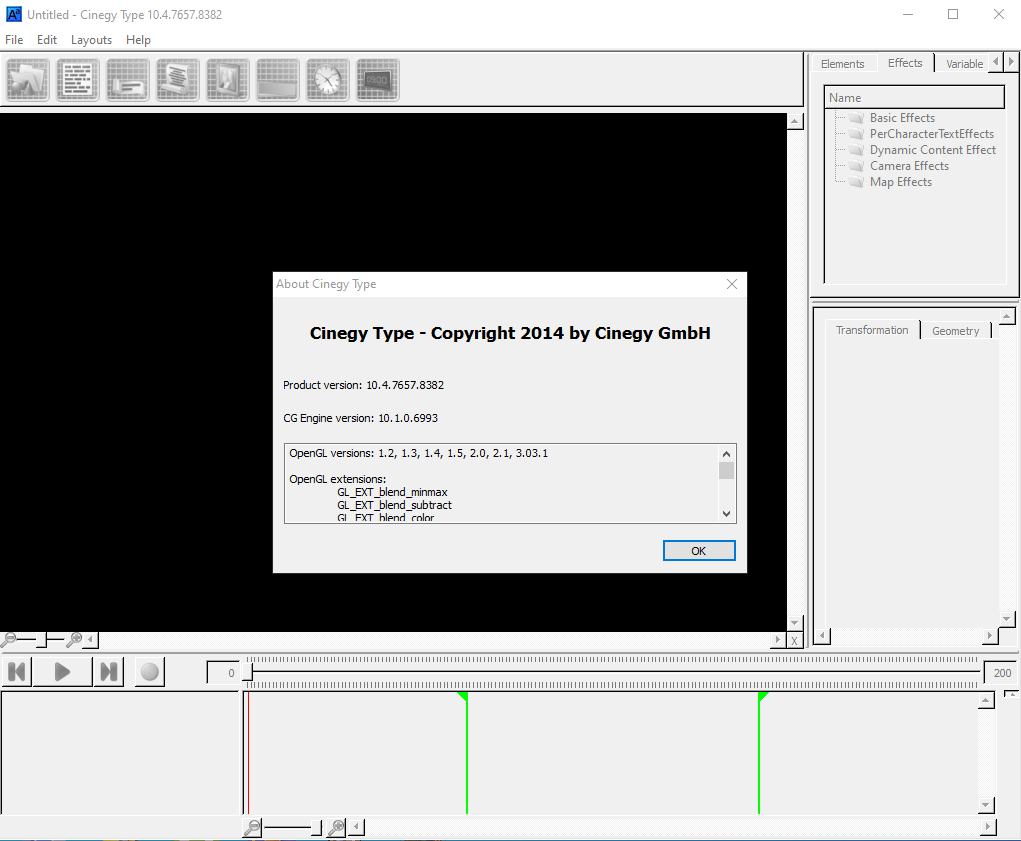Click the end frame field showing 200
The height and width of the screenshot is (841, 1021).
coord(1001,673)
